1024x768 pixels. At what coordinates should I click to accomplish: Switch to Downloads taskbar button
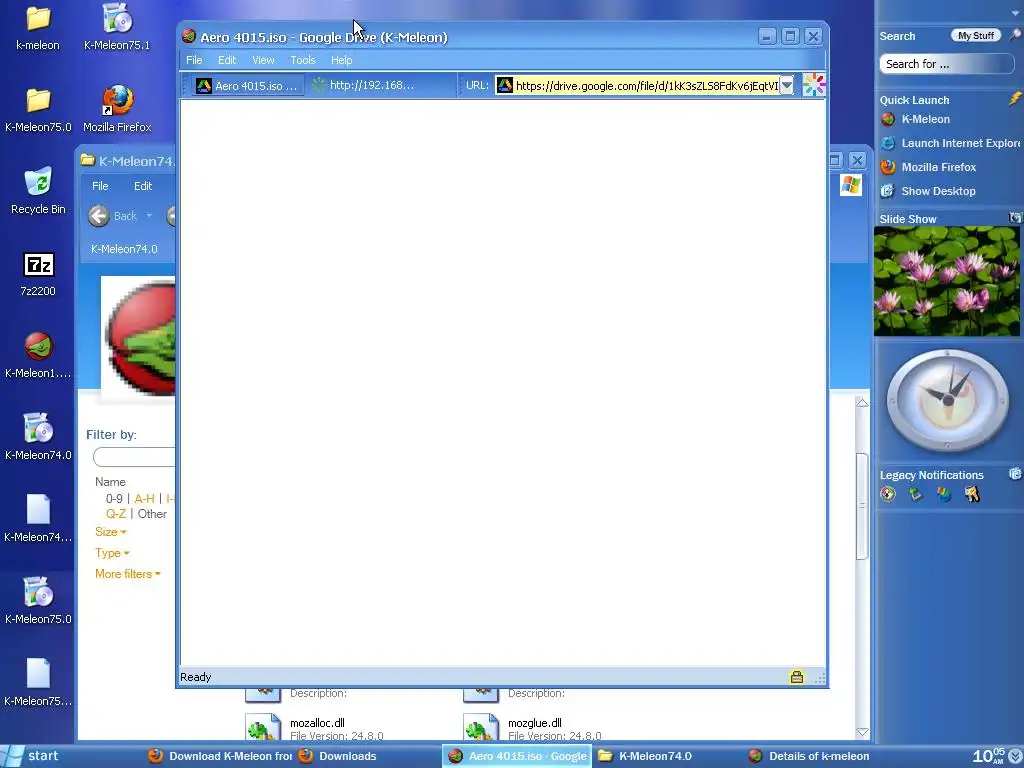(x=366, y=756)
